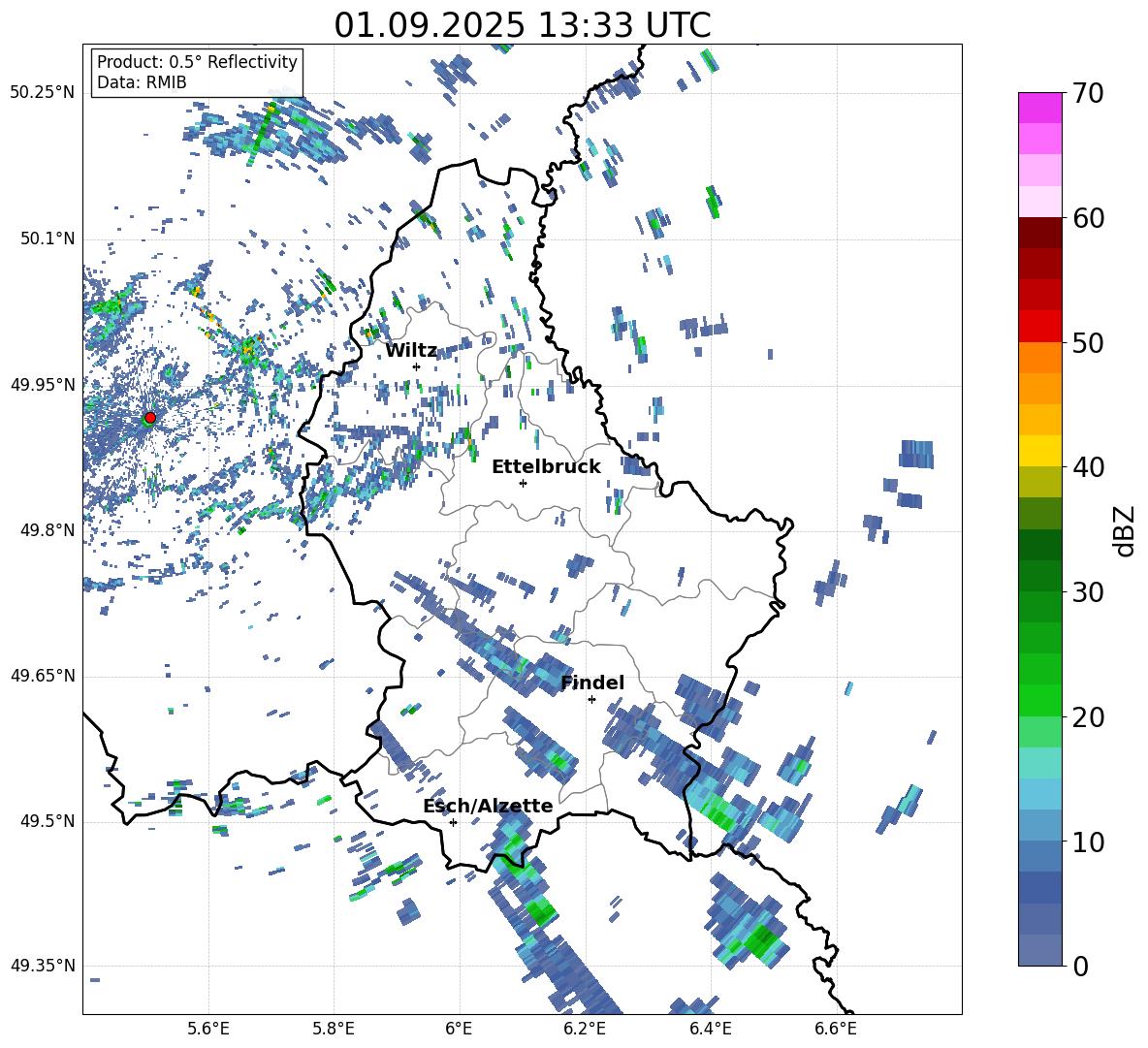Click the 49.65°N latitude label

click(43, 675)
